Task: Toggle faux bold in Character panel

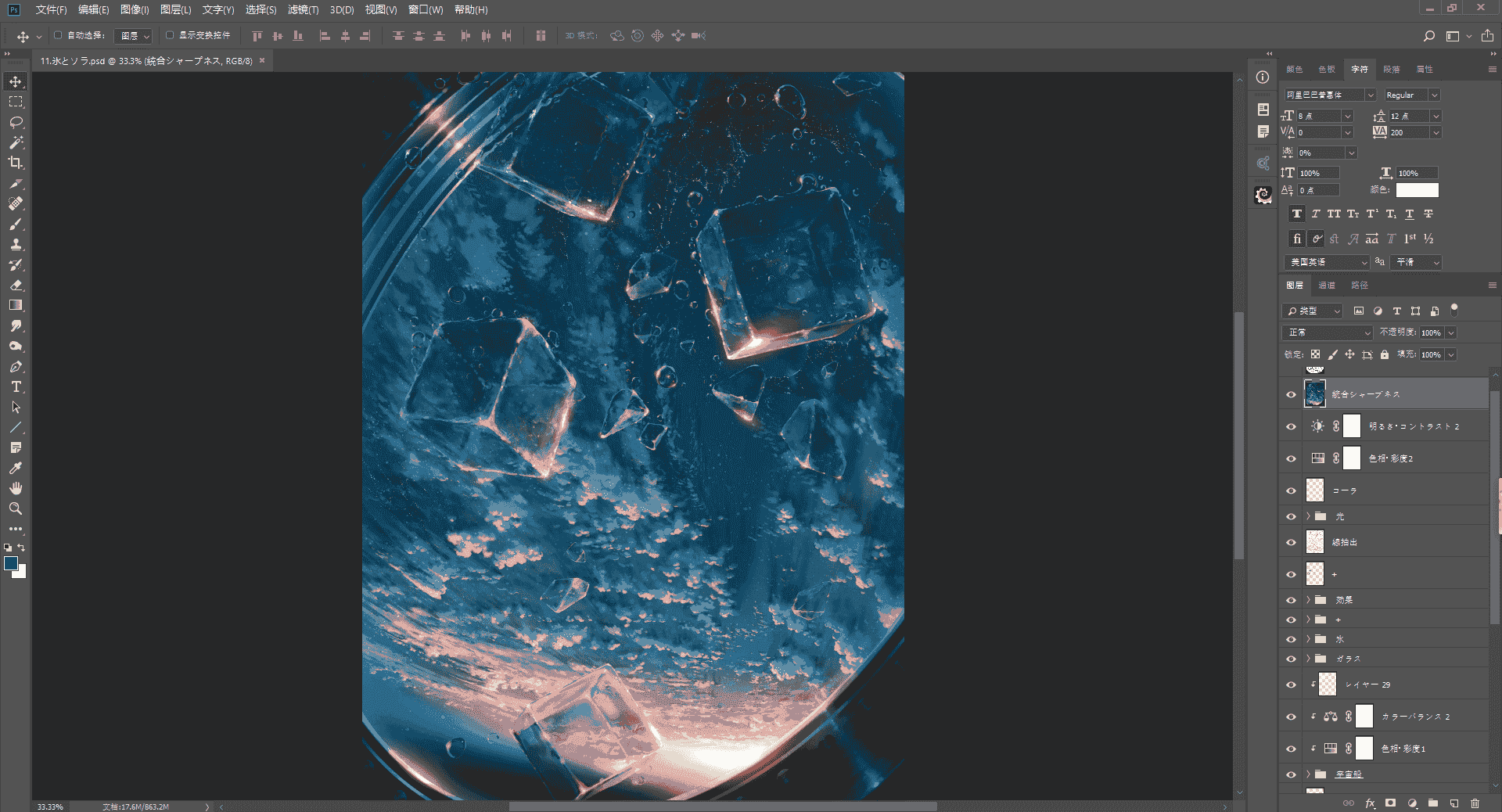Action: [1297, 214]
